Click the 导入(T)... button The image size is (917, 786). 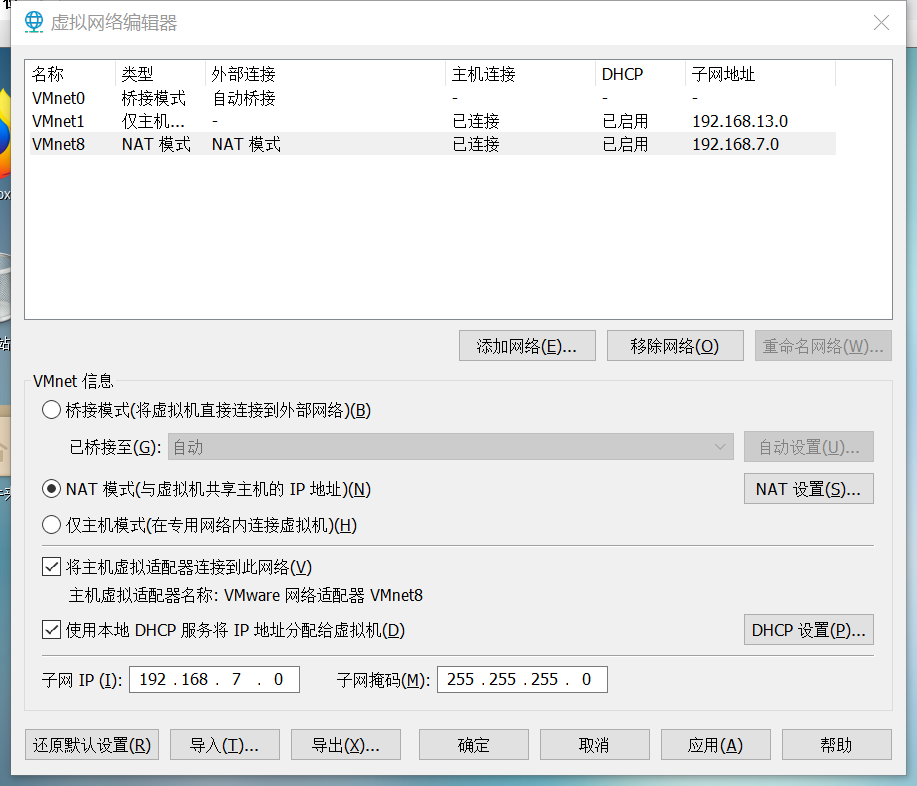coord(225,745)
